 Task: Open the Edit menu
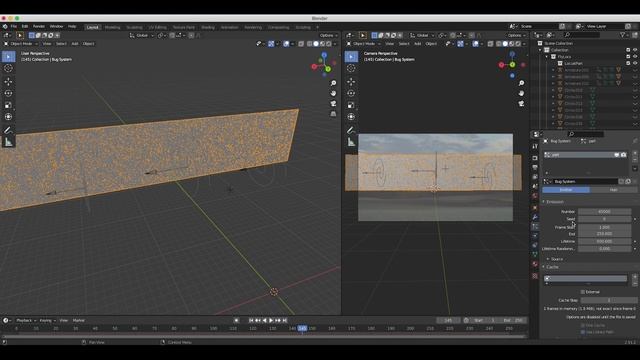click(25, 27)
